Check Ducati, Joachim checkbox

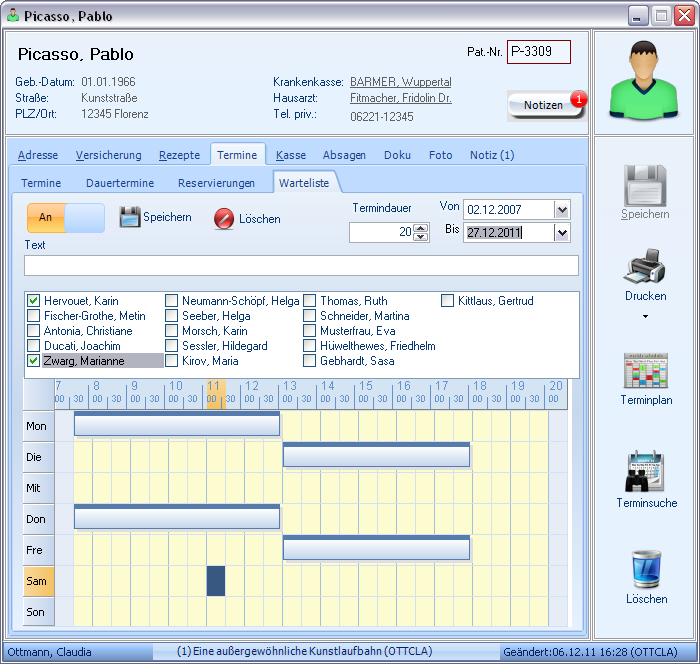click(33, 346)
